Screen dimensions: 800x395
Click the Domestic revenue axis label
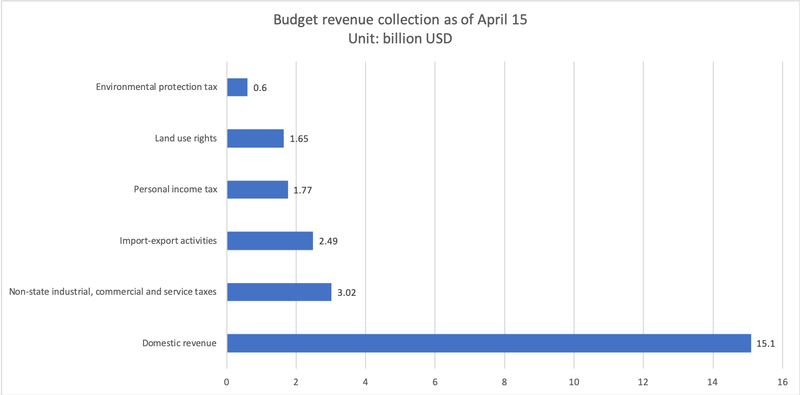point(179,343)
